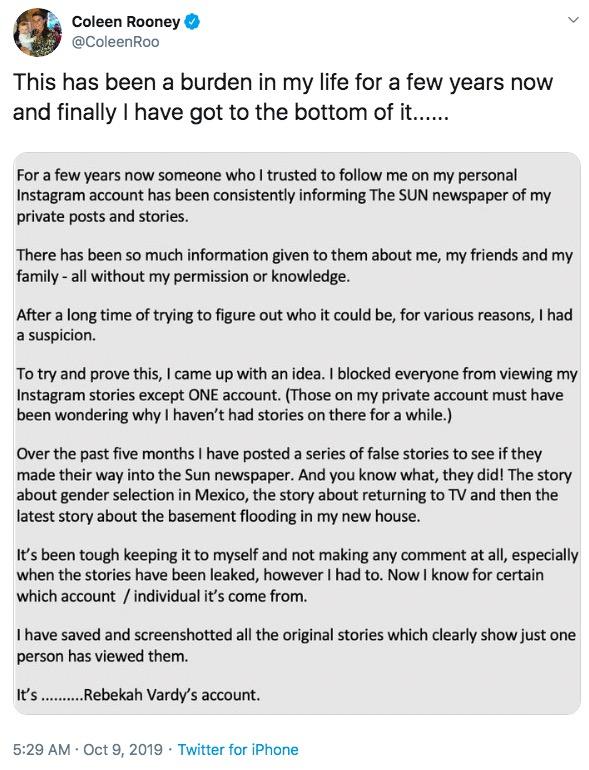Click the blue verified badge icon
The image size is (589, 770).
click(x=191, y=22)
